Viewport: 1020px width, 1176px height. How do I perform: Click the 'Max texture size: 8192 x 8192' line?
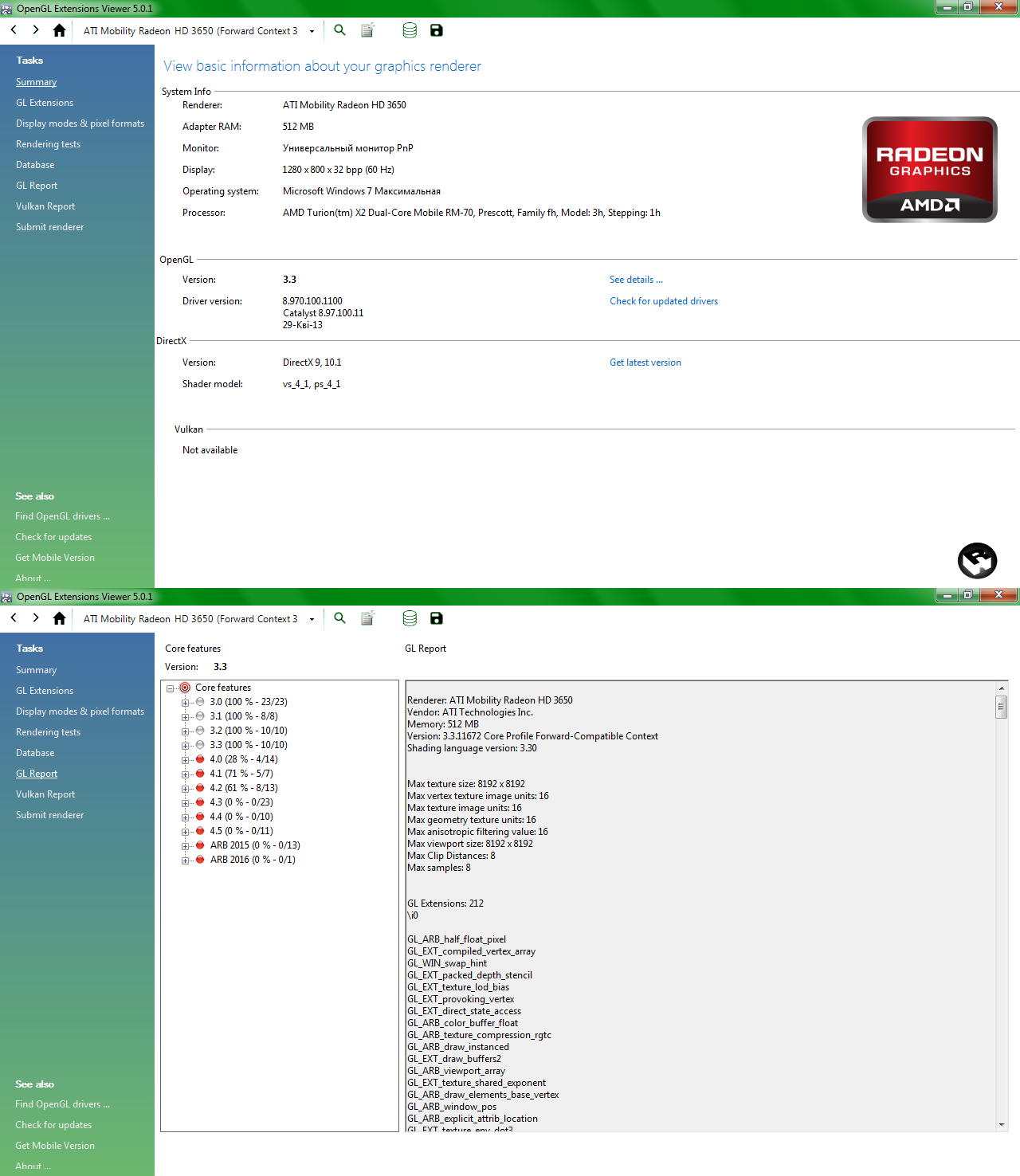[x=466, y=784]
